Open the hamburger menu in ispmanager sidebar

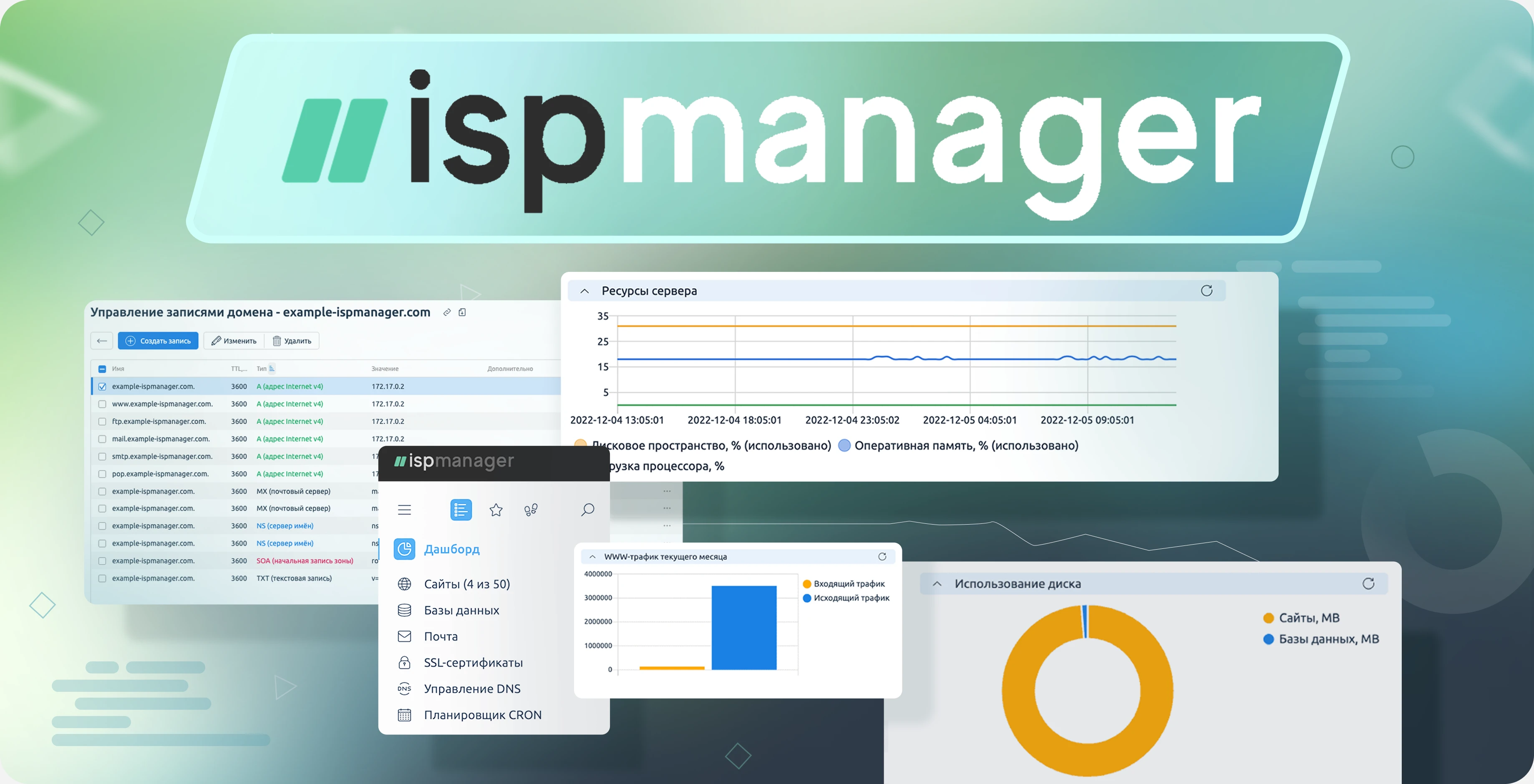404,510
